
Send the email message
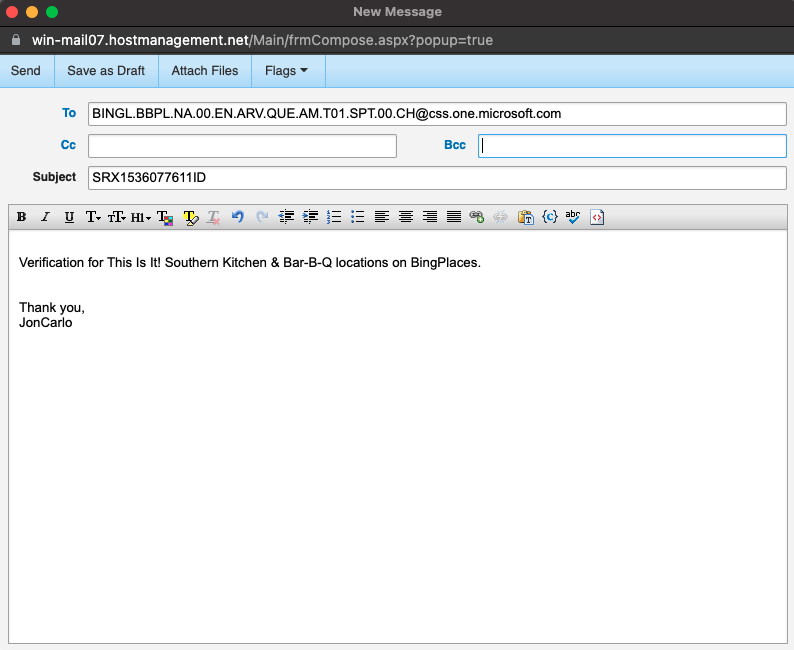[x=26, y=70]
